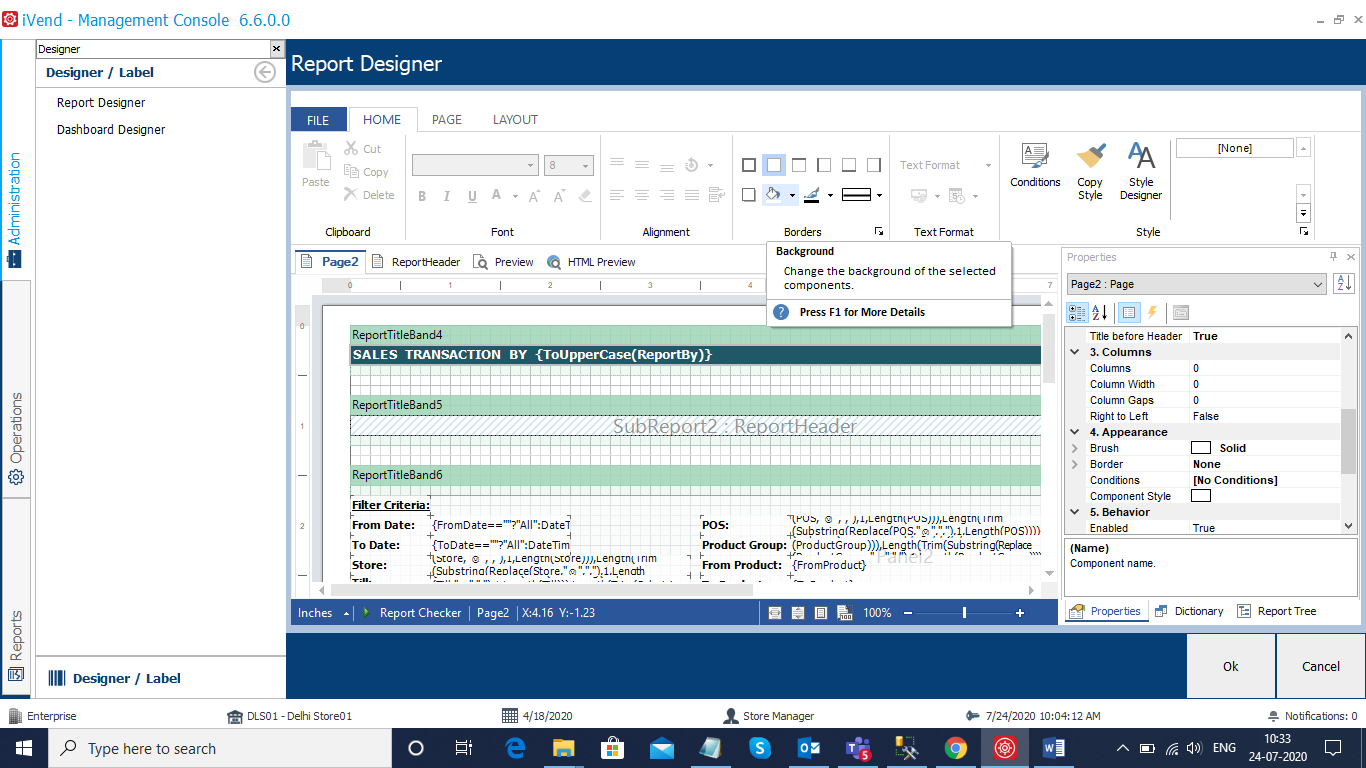The width and height of the screenshot is (1366, 768).
Task: Open the Report Tree panel tab
Action: tap(1277, 611)
